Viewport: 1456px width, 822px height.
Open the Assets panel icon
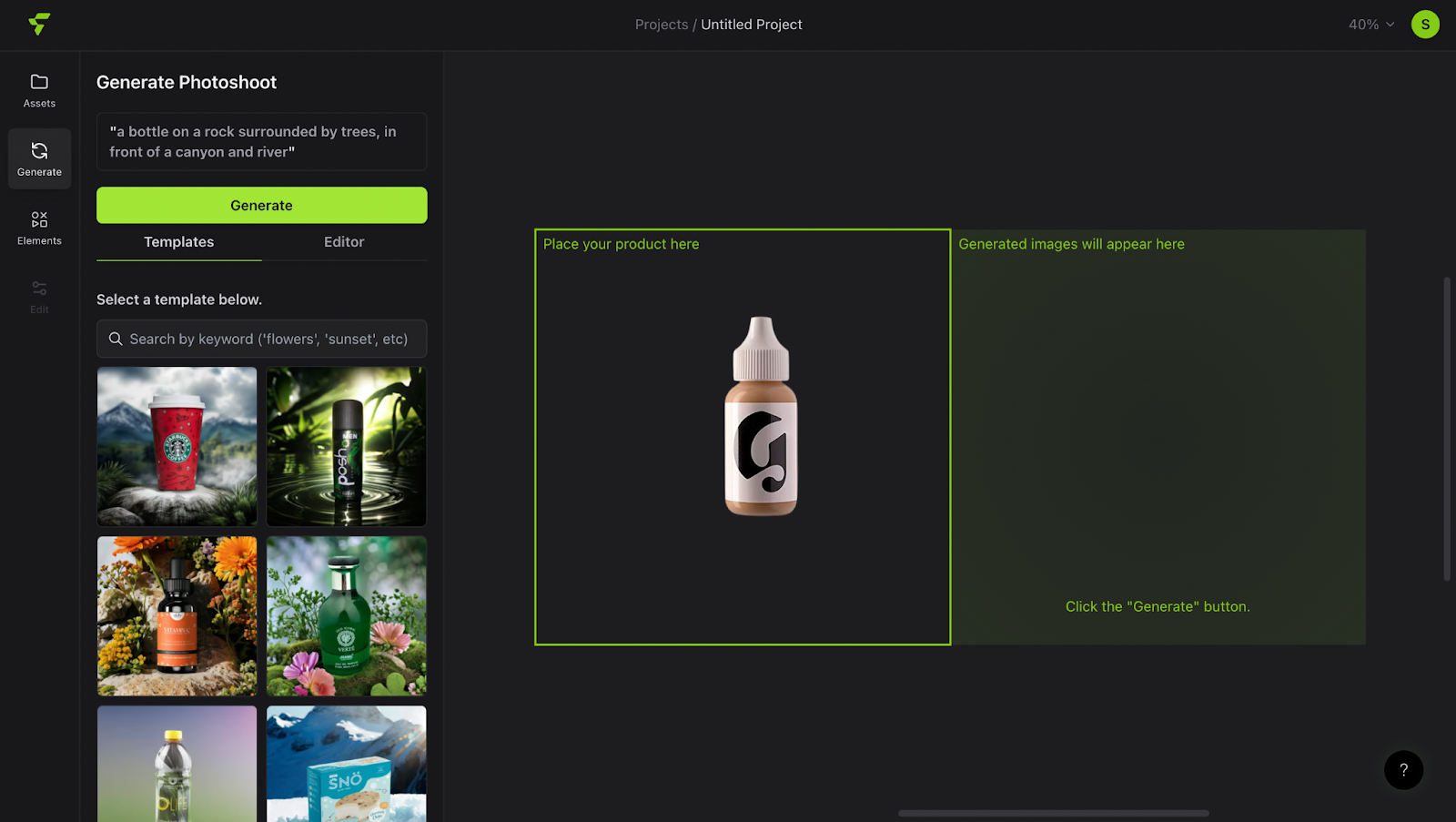[x=39, y=90]
